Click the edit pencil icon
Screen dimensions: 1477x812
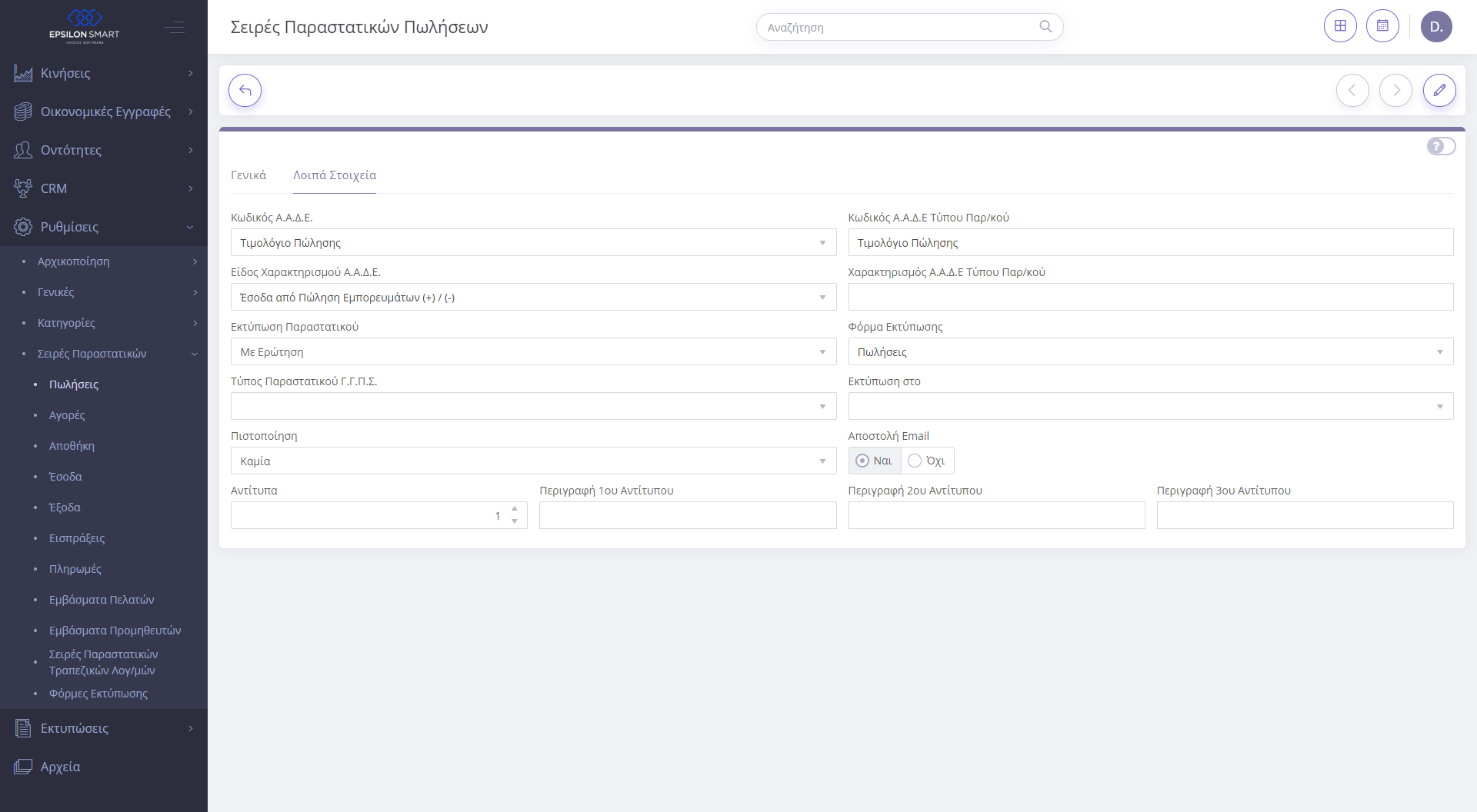click(1439, 91)
